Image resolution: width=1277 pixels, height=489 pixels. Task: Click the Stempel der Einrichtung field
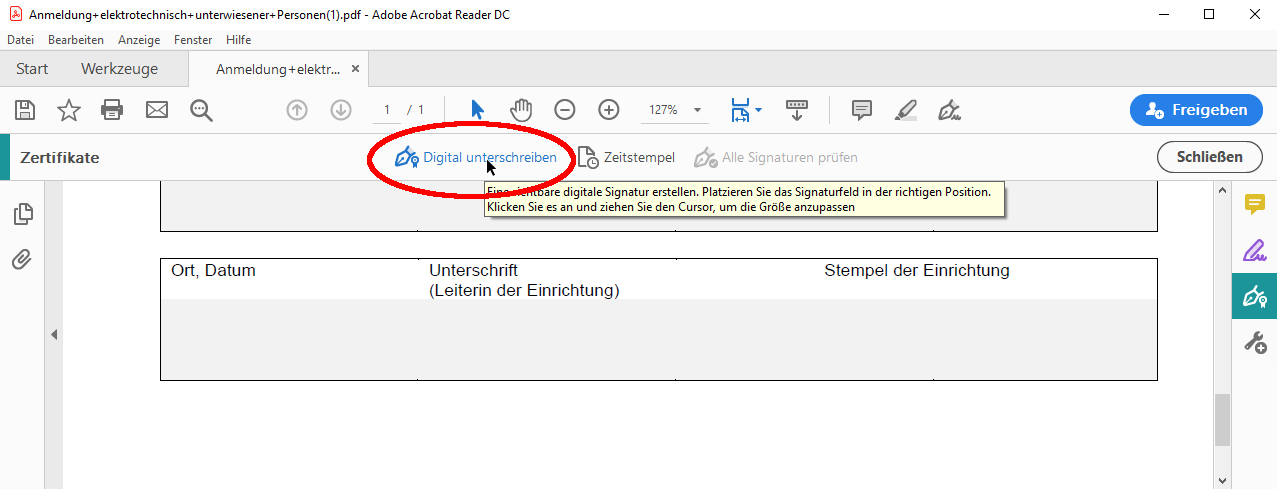pyautogui.click(x=916, y=340)
